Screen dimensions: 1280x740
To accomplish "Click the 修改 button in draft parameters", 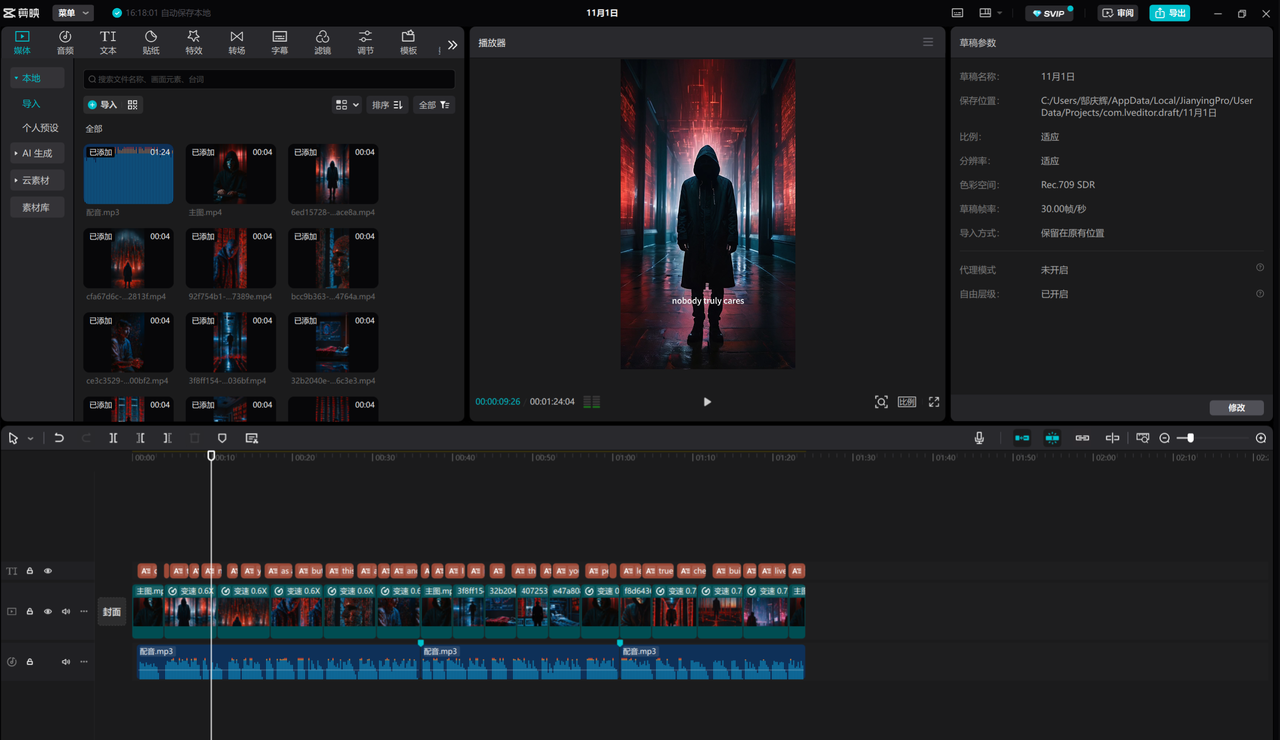I will pyautogui.click(x=1236, y=408).
